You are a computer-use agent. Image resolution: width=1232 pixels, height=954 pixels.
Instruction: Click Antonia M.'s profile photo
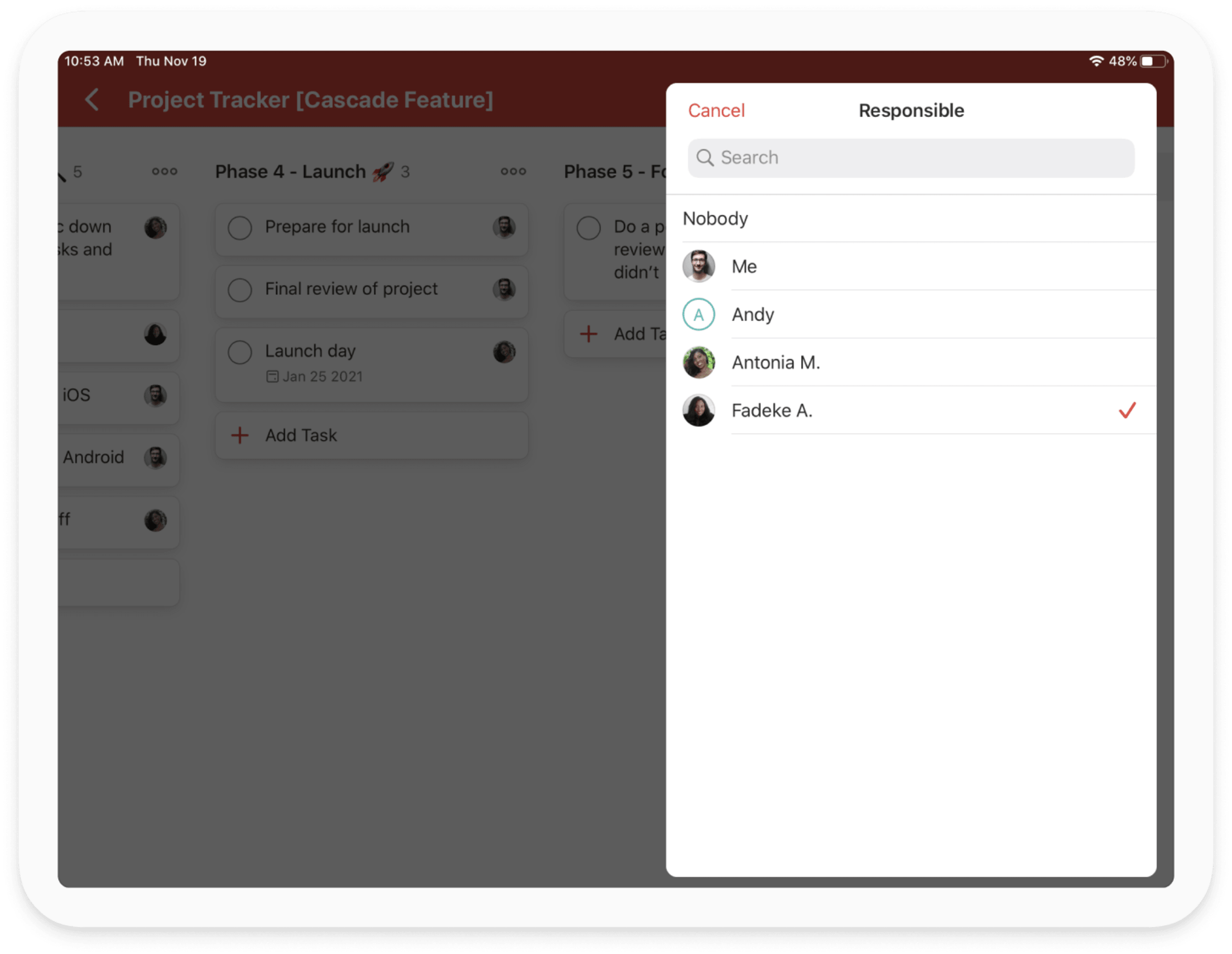click(x=699, y=362)
